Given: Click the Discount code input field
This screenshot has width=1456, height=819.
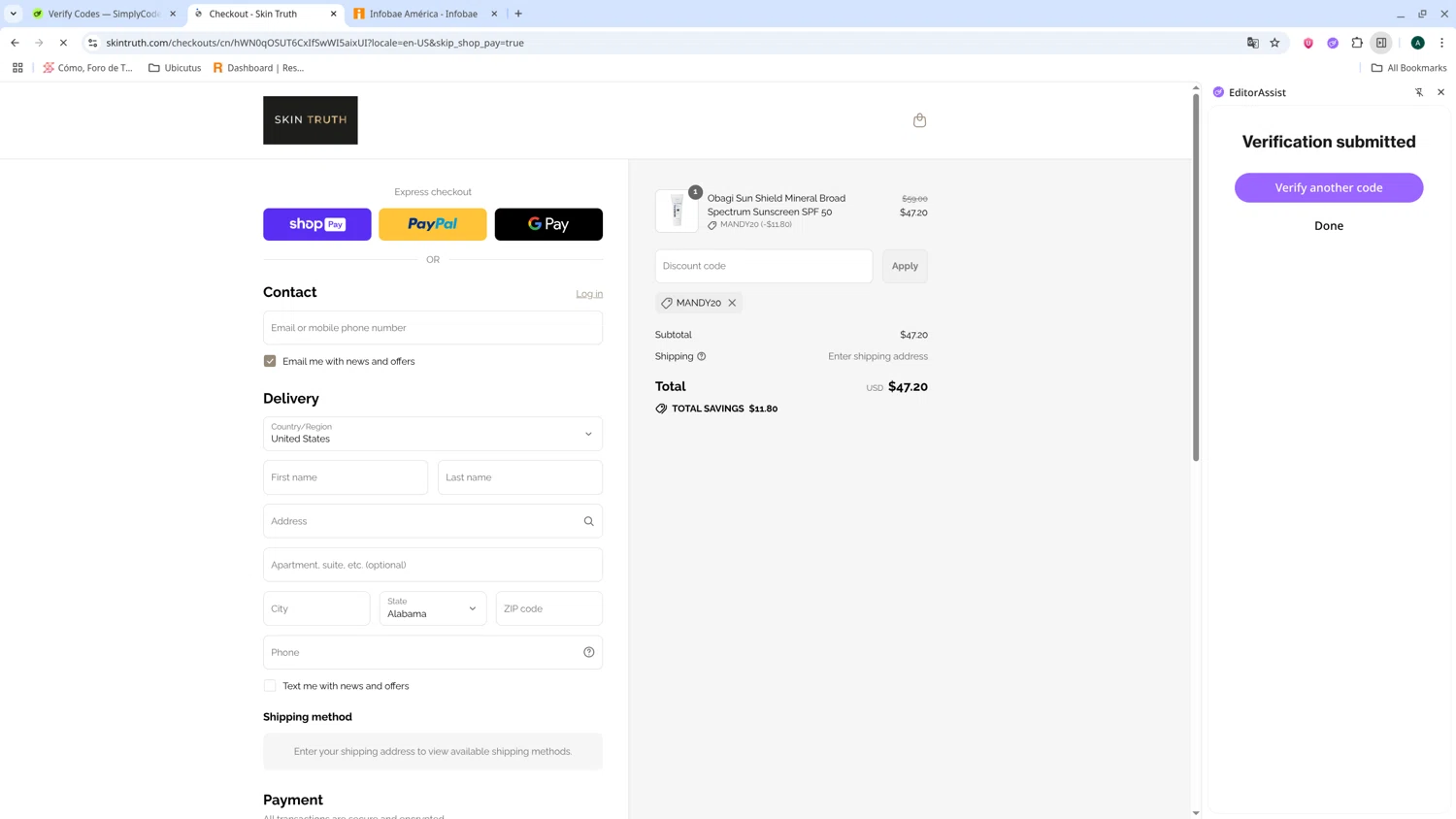Looking at the screenshot, I should [x=764, y=266].
